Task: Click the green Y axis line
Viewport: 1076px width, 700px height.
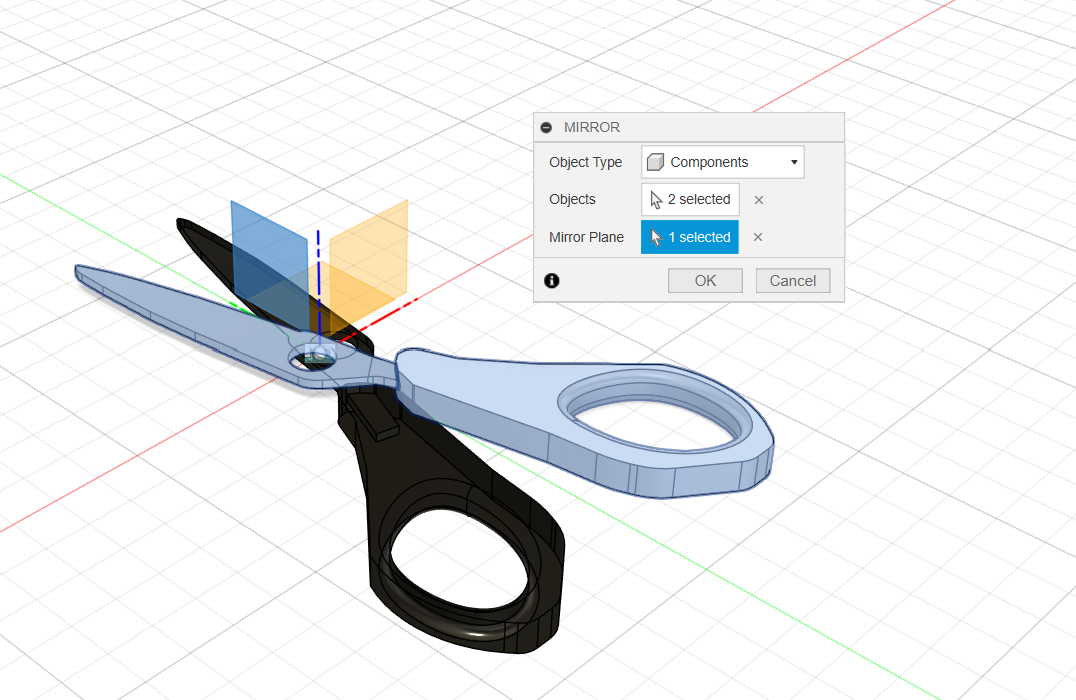Action: coord(100,220)
